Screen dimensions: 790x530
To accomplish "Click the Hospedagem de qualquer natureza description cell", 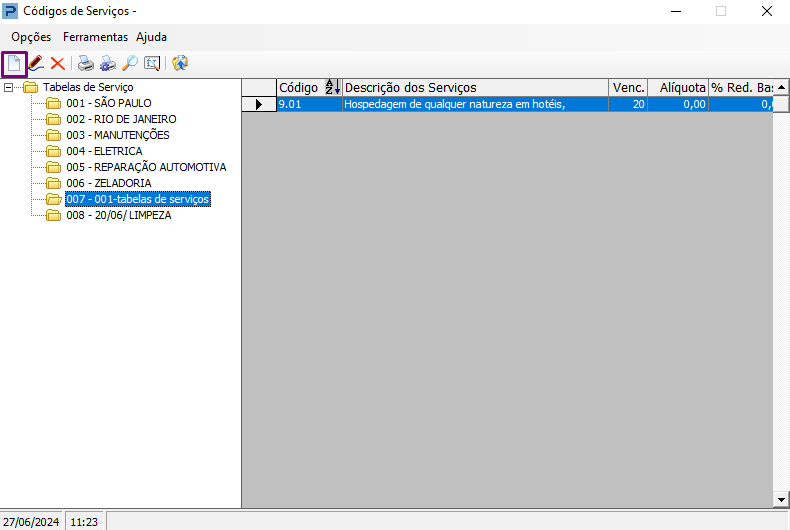I will click(x=475, y=104).
